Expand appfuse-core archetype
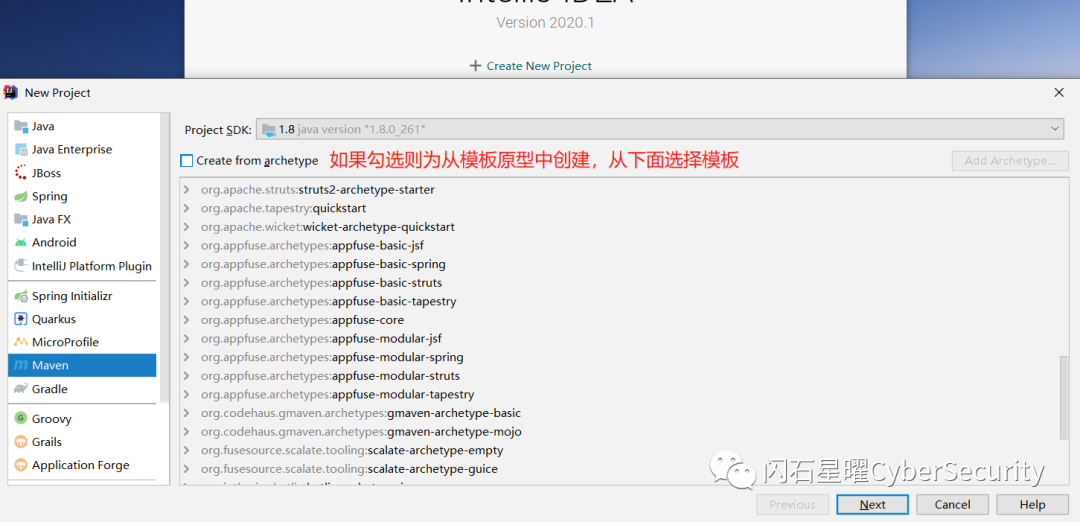Screen dimensions: 1080x522 [x=186, y=320]
